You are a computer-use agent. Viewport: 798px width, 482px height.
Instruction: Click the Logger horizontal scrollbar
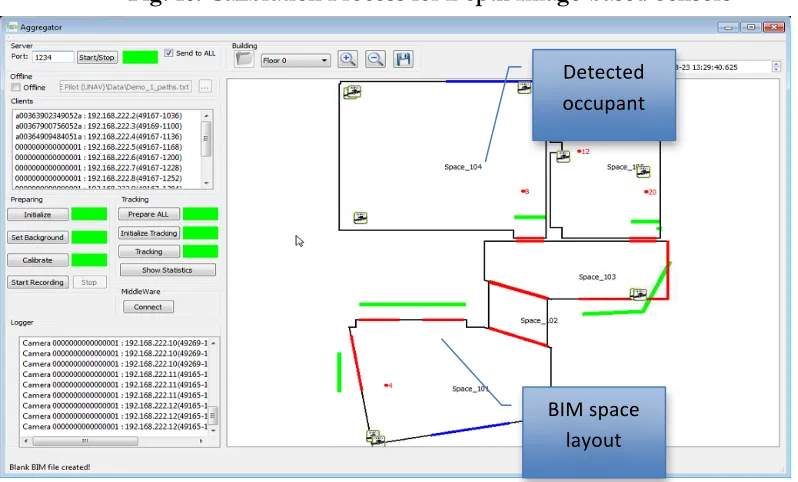point(113,441)
